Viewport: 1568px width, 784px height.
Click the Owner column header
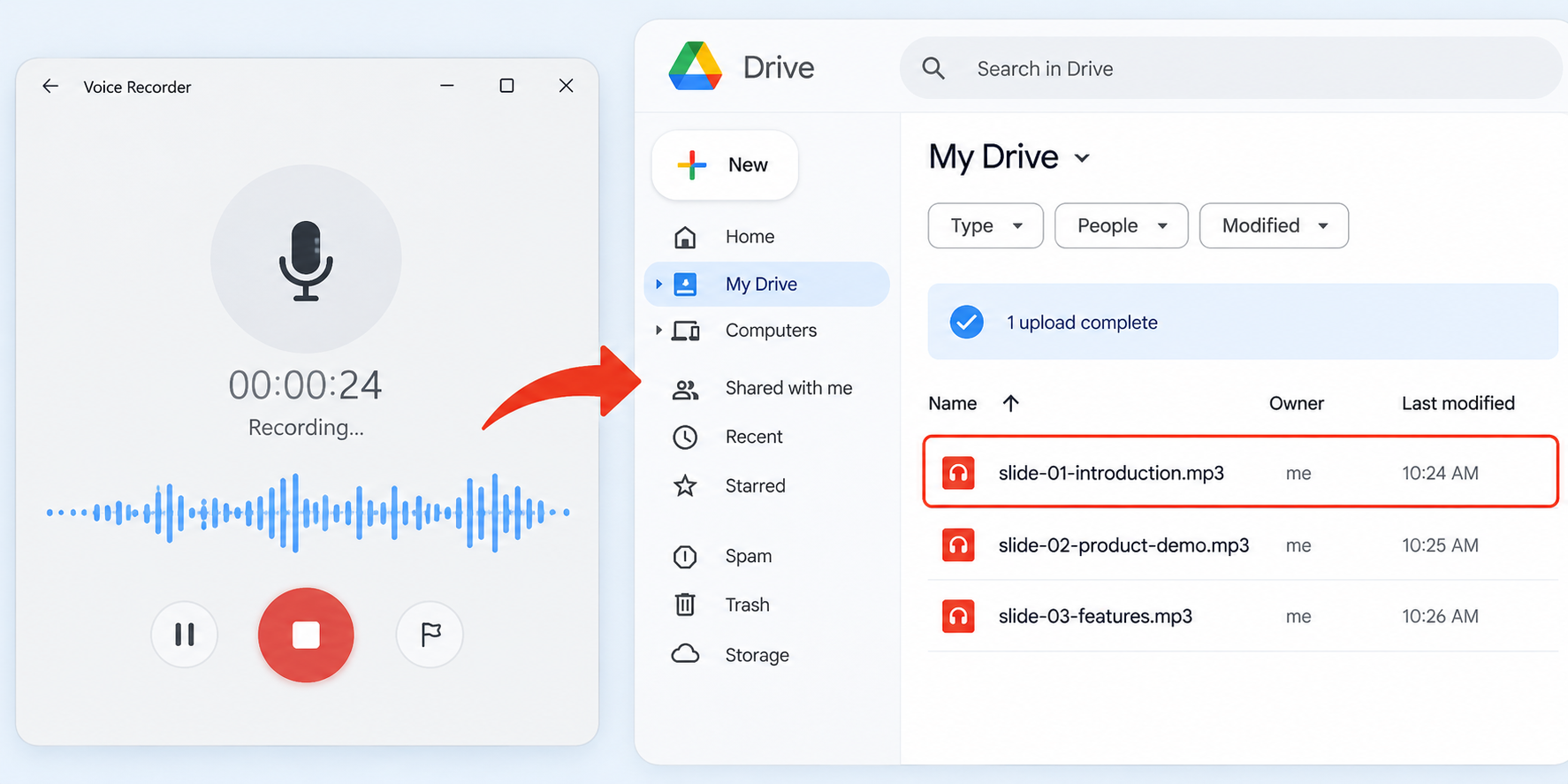click(1296, 404)
